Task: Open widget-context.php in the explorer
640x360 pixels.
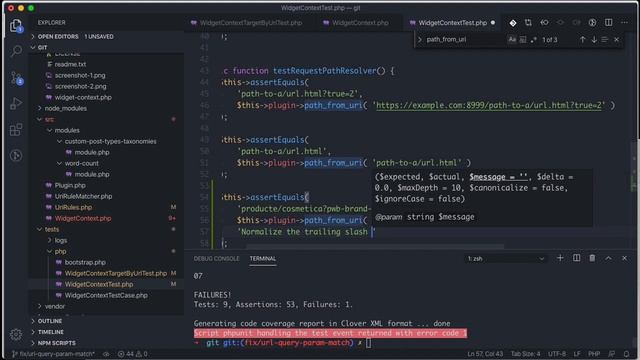Action: (83, 97)
